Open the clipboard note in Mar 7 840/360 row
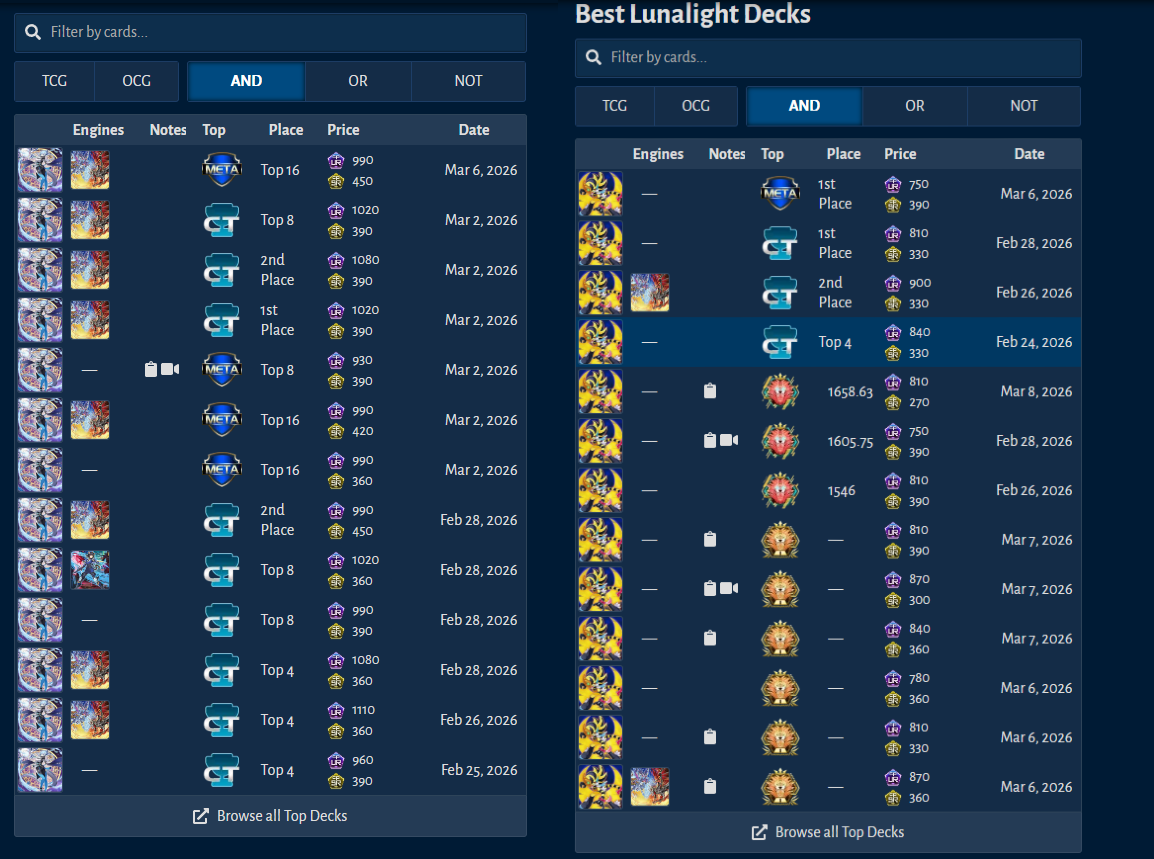 709,638
